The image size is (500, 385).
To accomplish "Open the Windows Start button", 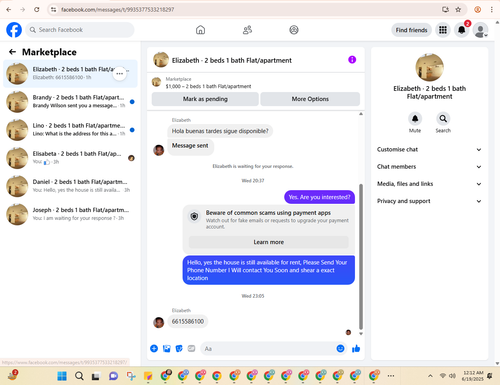I will click(x=62, y=376).
